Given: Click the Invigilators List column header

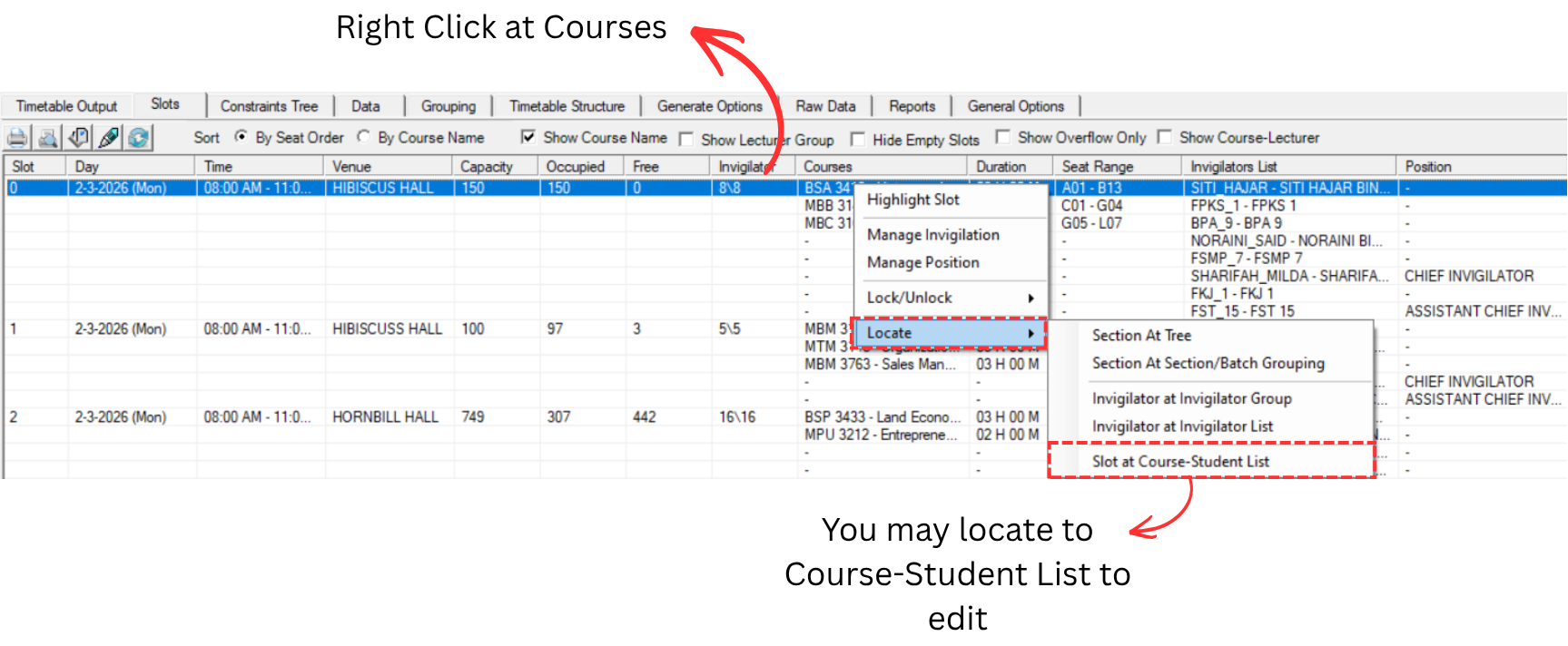Looking at the screenshot, I should [1290, 167].
